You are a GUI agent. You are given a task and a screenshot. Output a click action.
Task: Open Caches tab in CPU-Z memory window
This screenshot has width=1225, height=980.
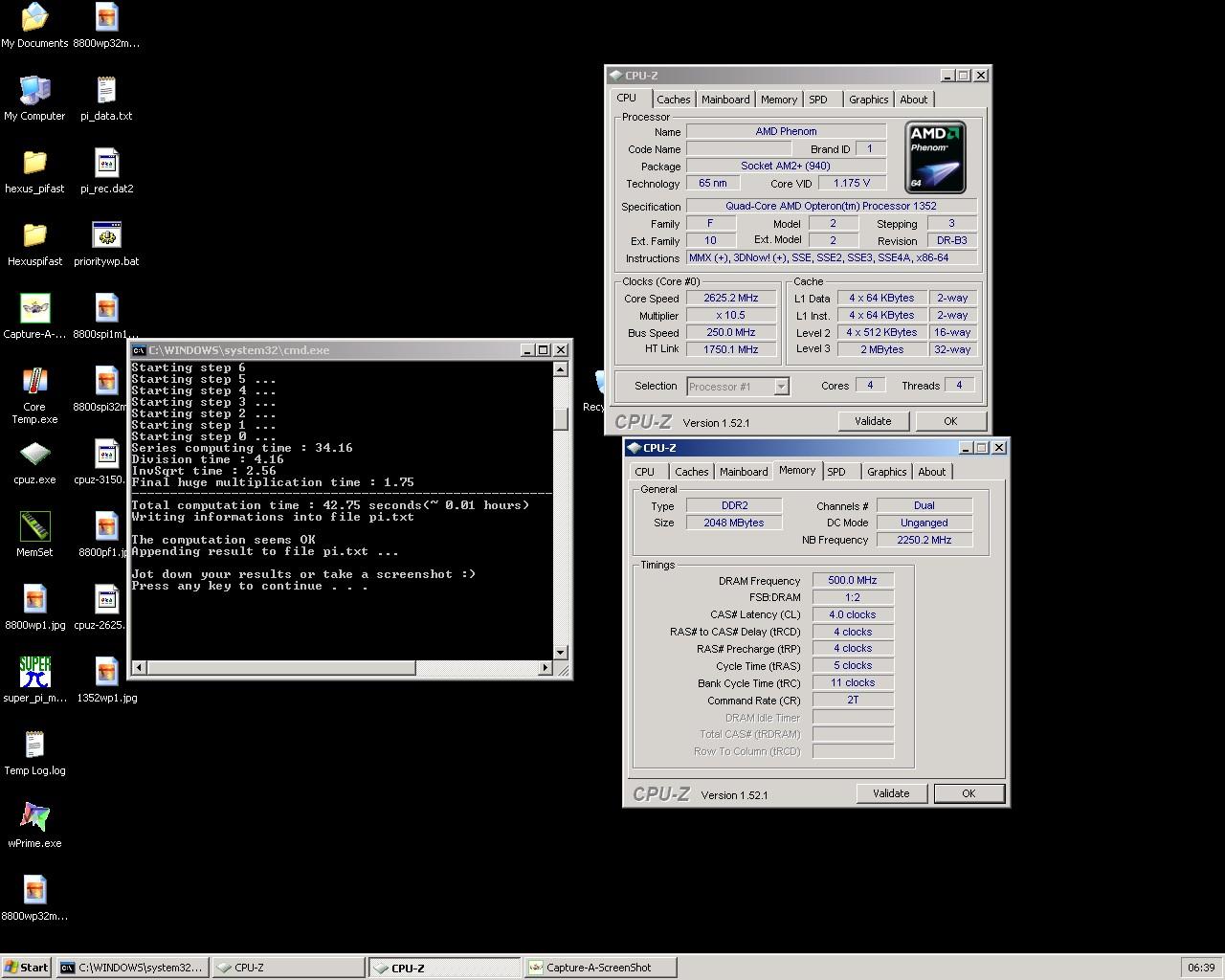point(691,472)
